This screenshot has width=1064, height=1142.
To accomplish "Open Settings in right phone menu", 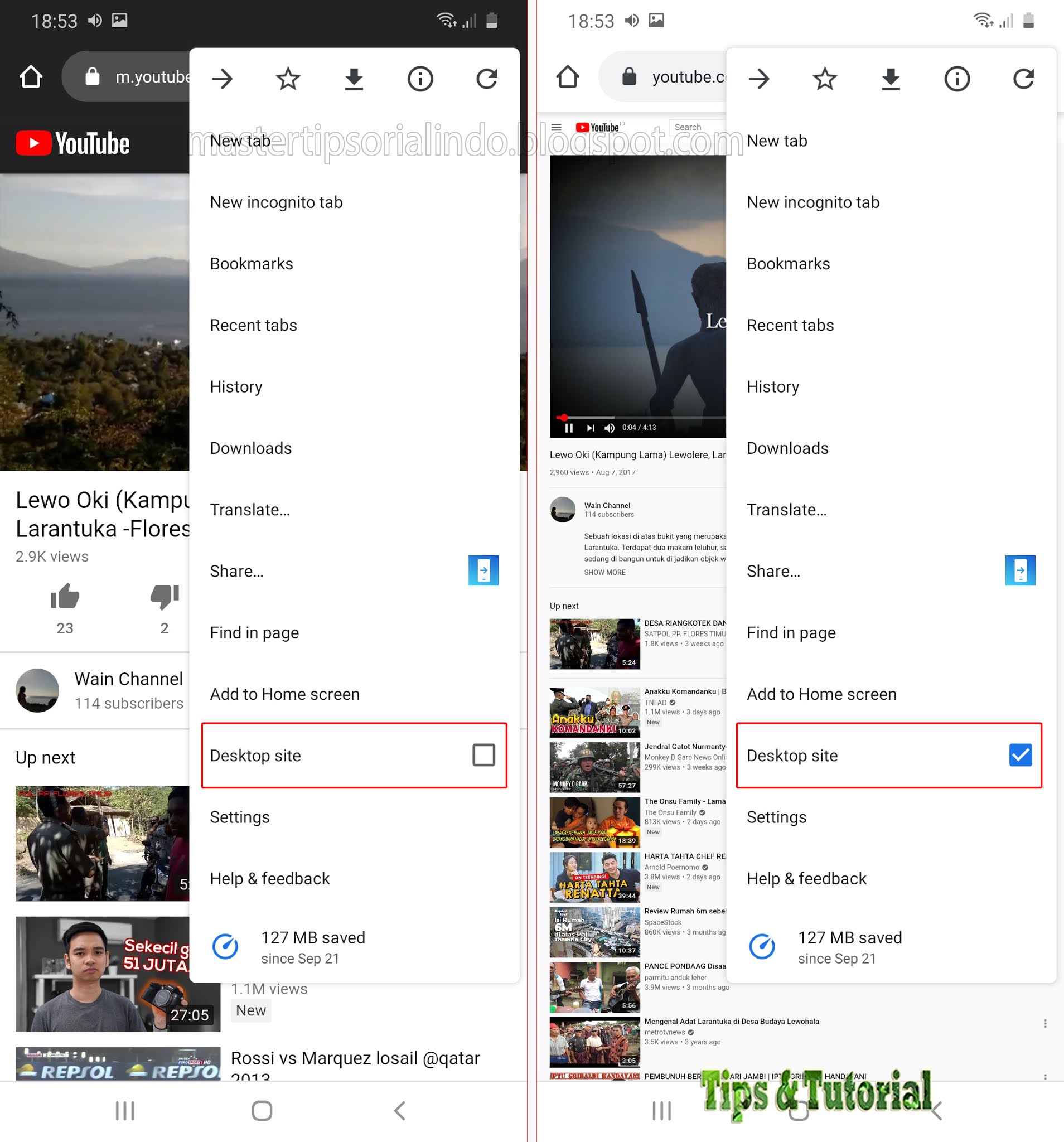I will [x=891, y=817].
